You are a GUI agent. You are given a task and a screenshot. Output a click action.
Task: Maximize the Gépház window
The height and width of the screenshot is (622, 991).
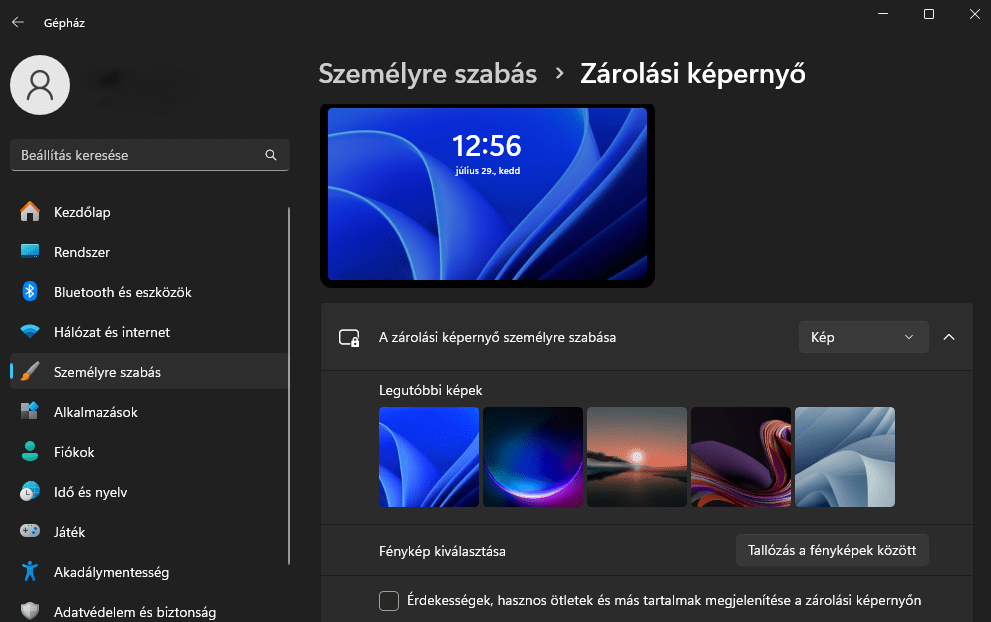pos(928,14)
